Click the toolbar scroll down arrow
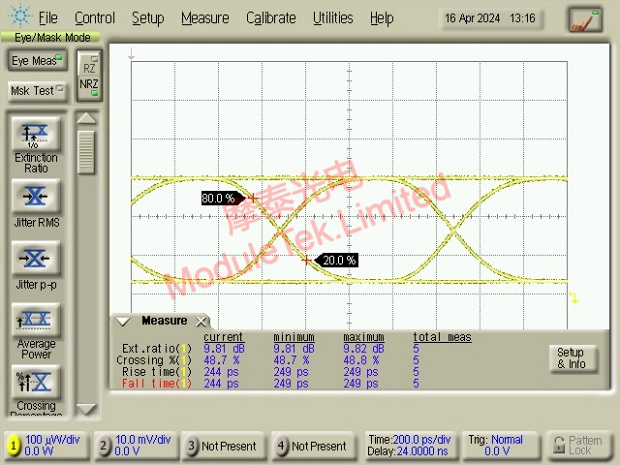The height and width of the screenshot is (465, 620). (x=86, y=409)
